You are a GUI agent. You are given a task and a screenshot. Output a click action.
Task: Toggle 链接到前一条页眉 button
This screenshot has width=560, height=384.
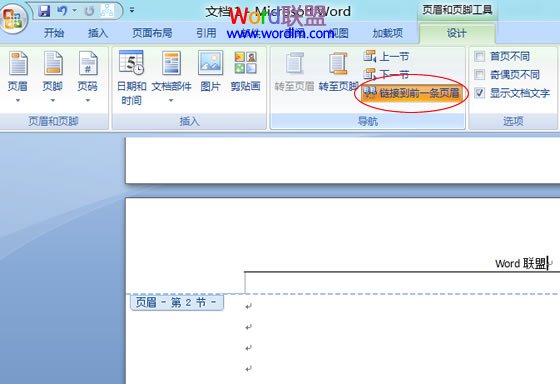[411, 93]
